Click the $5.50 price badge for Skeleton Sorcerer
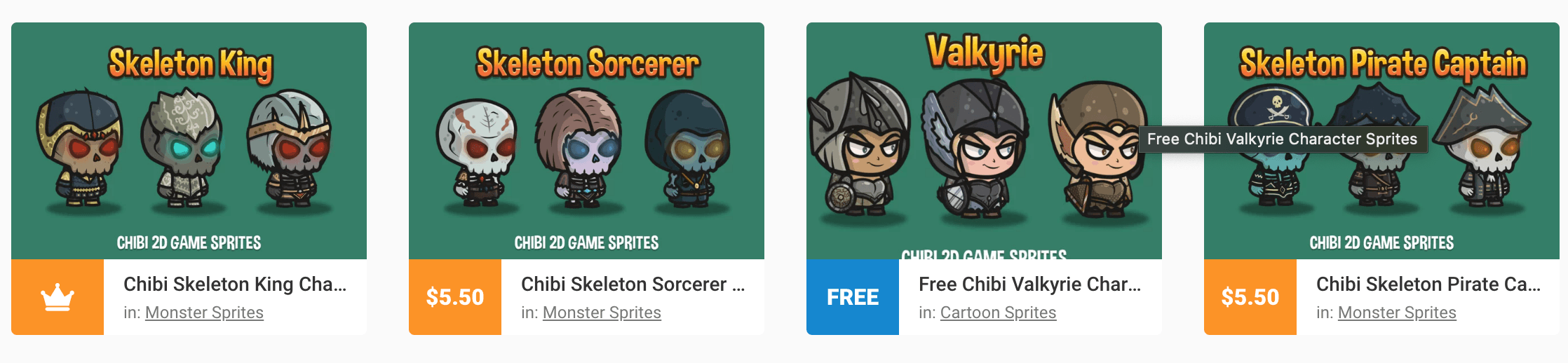1568x363 pixels. point(455,297)
